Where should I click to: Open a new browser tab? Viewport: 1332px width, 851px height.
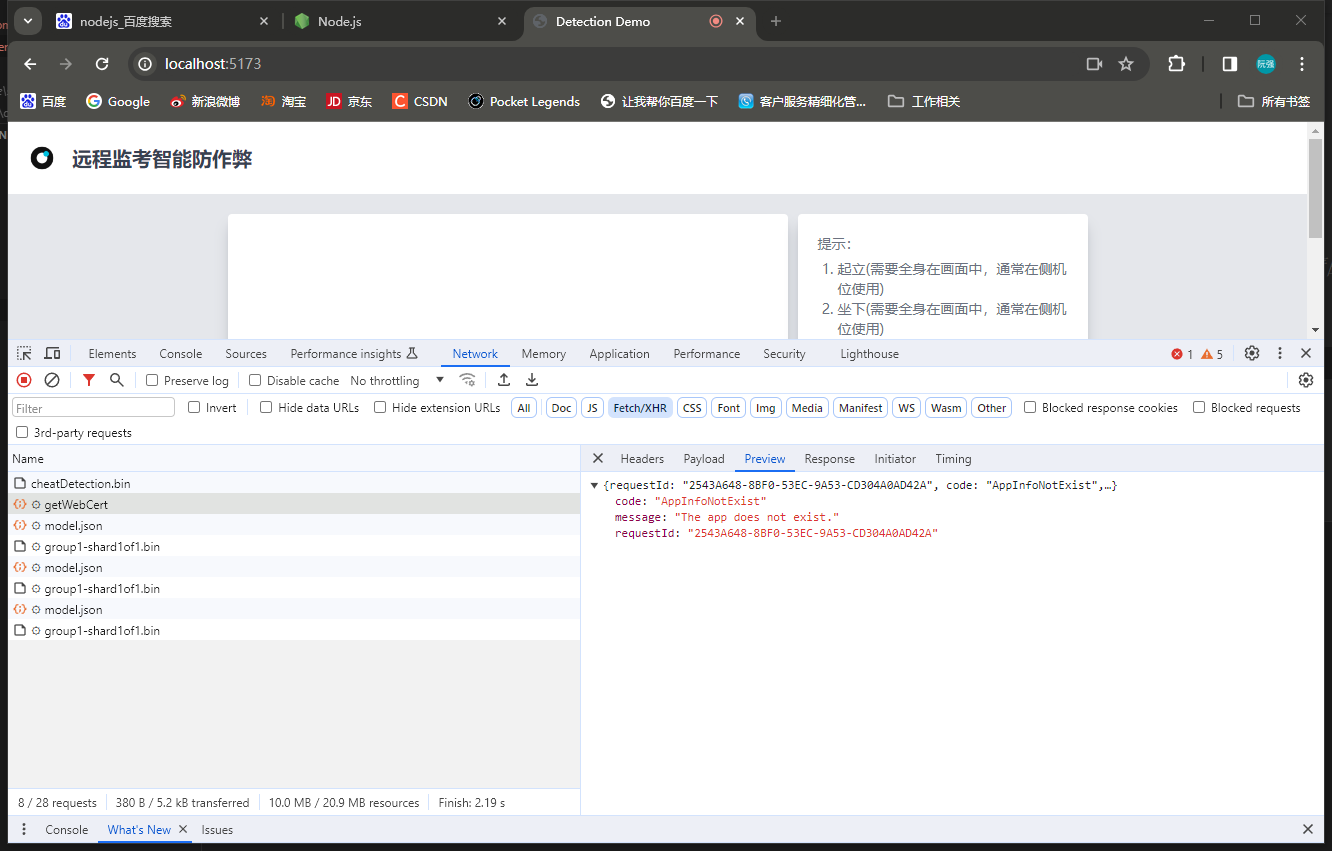pyautogui.click(x=776, y=21)
